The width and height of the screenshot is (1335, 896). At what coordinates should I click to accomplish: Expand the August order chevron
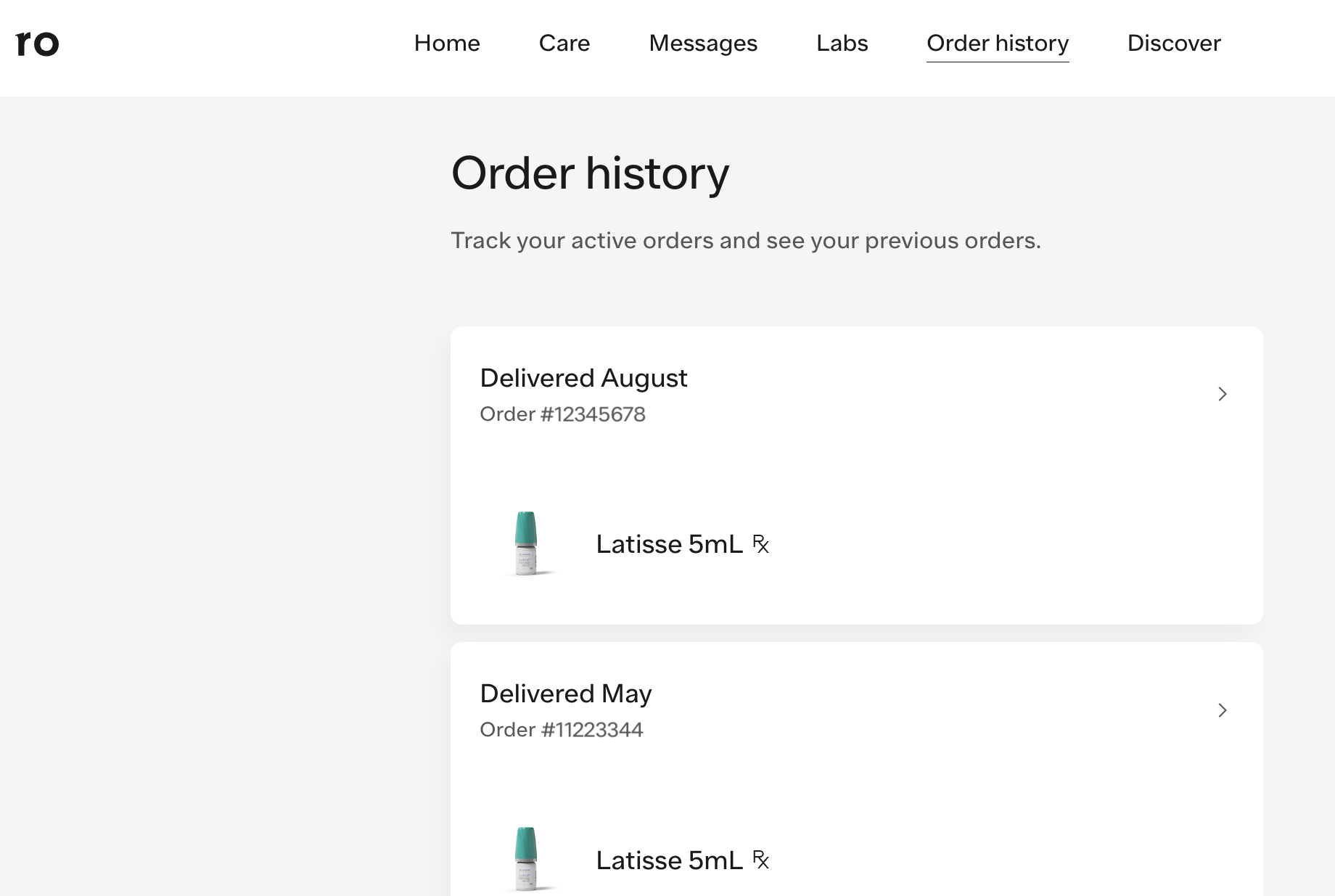[x=1223, y=394]
